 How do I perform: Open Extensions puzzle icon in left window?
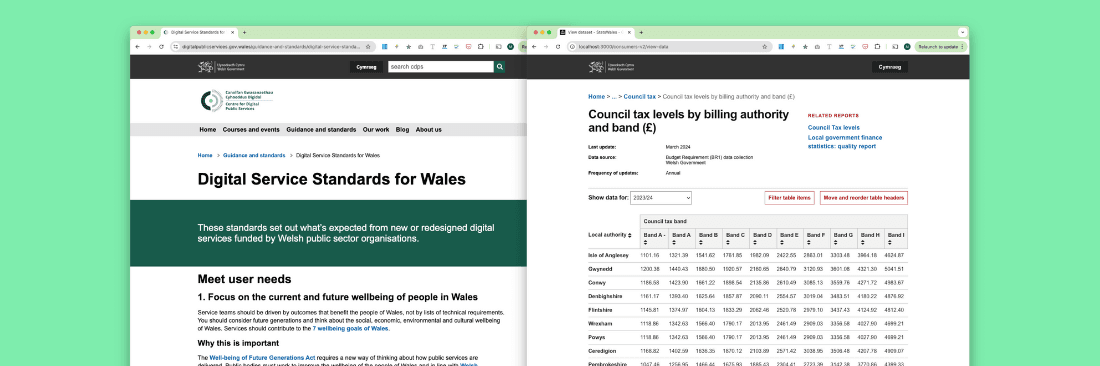481,46
